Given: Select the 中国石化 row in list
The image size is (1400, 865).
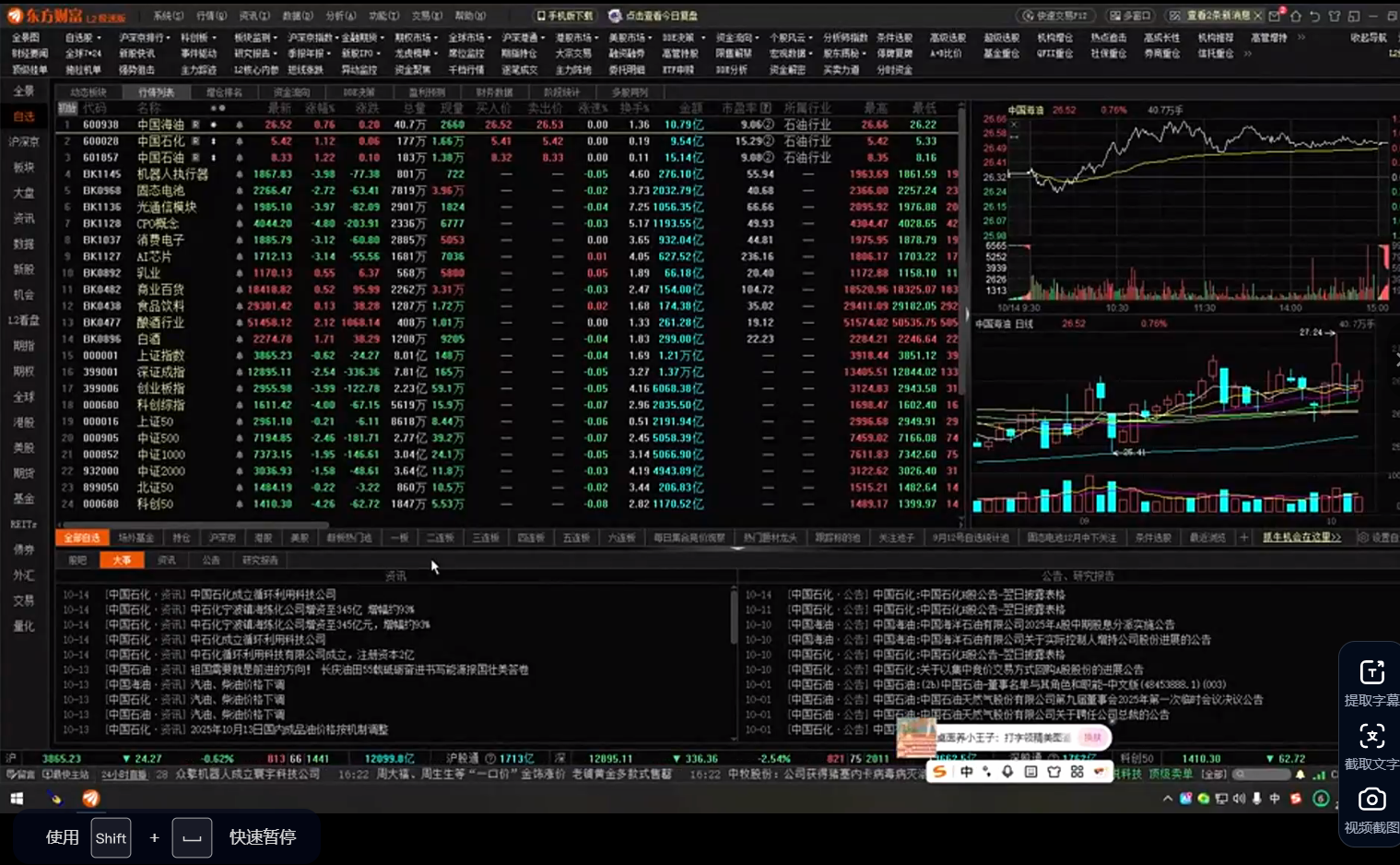Looking at the screenshot, I should point(160,141).
